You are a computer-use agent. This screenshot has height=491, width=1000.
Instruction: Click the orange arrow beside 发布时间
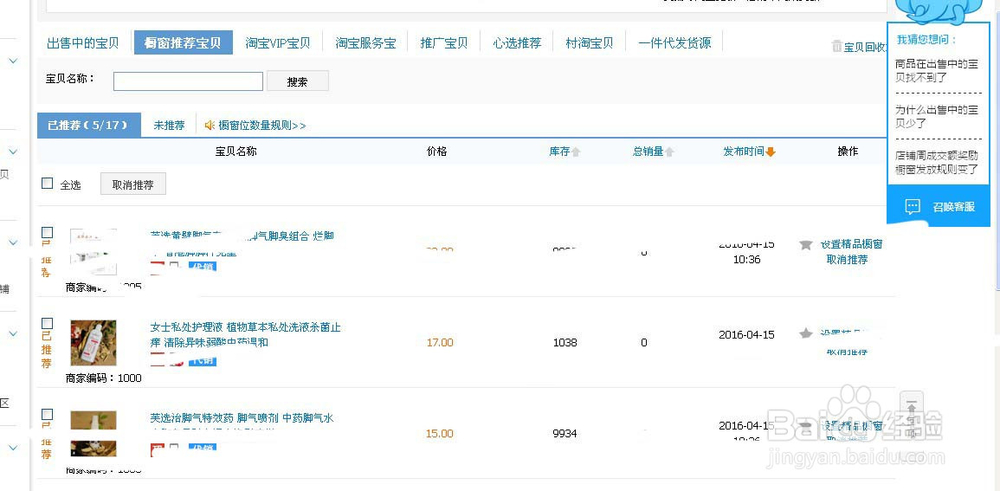coord(770,152)
